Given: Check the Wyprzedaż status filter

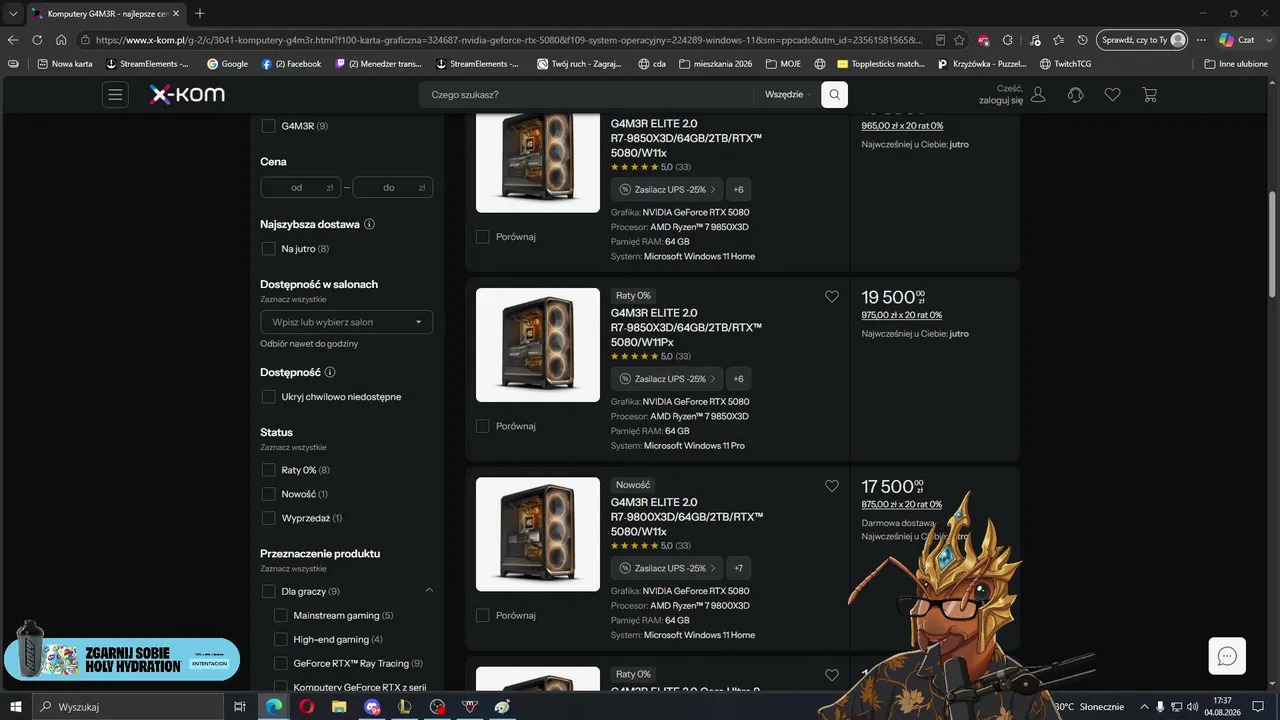Looking at the screenshot, I should (268, 518).
